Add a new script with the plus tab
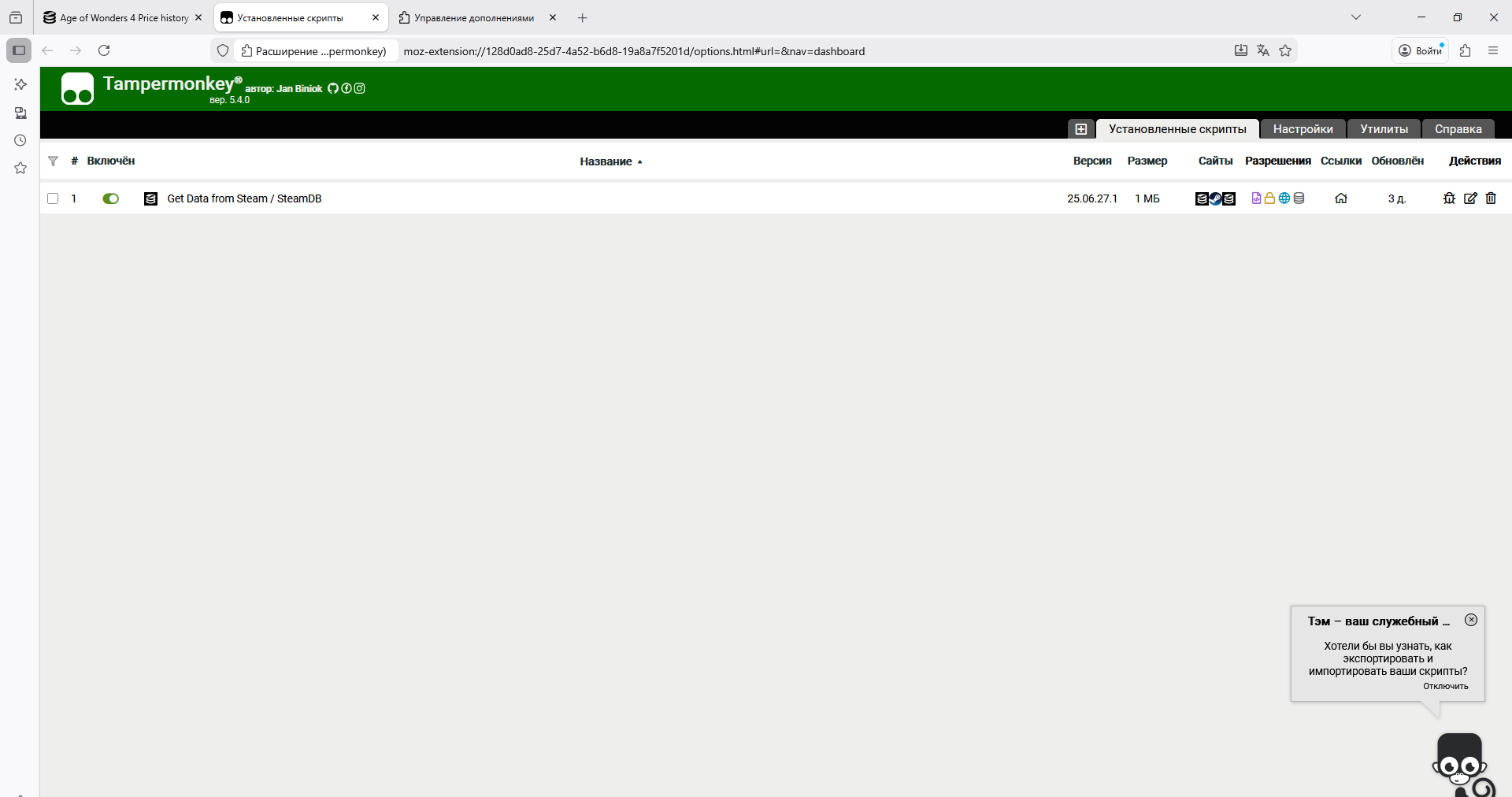The image size is (1512, 797). tap(1080, 129)
